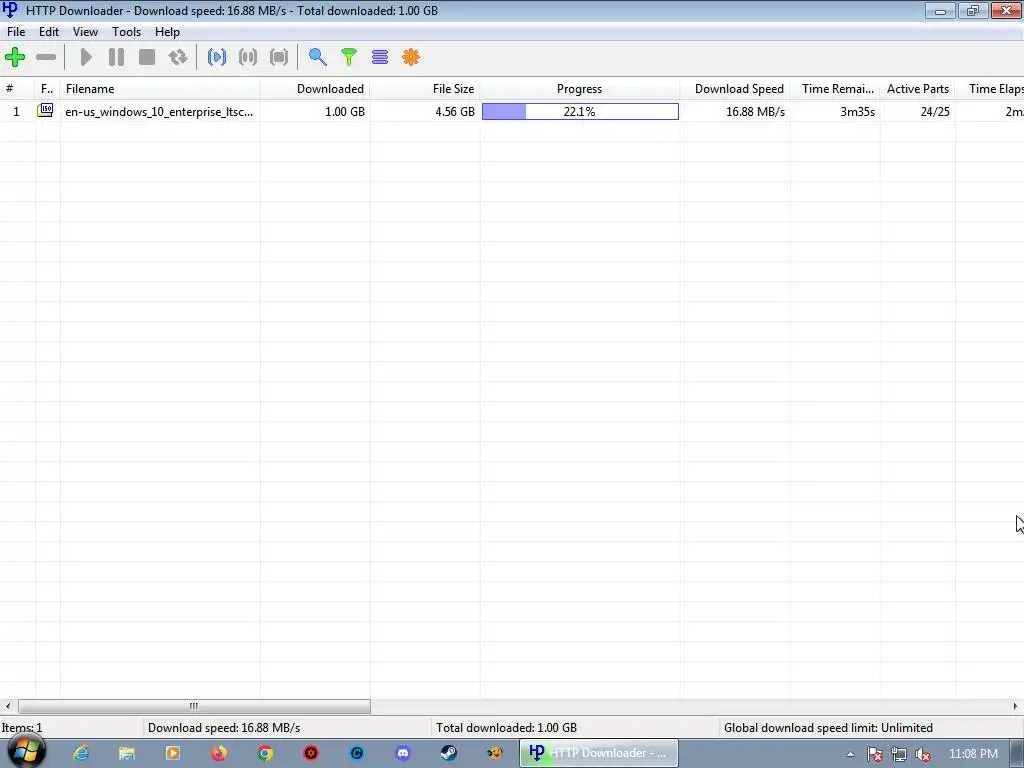The image size is (1024, 768).
Task: Stop all downloads
Action: 279,57
